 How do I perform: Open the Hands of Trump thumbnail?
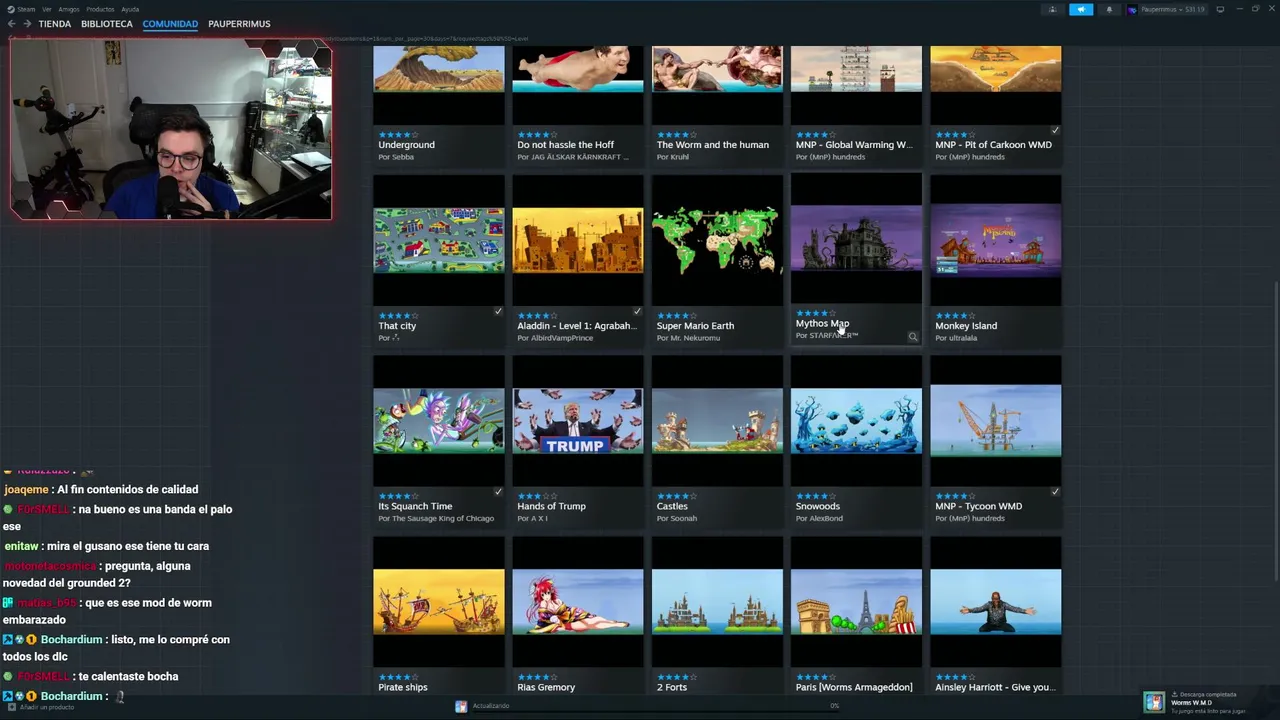point(578,421)
